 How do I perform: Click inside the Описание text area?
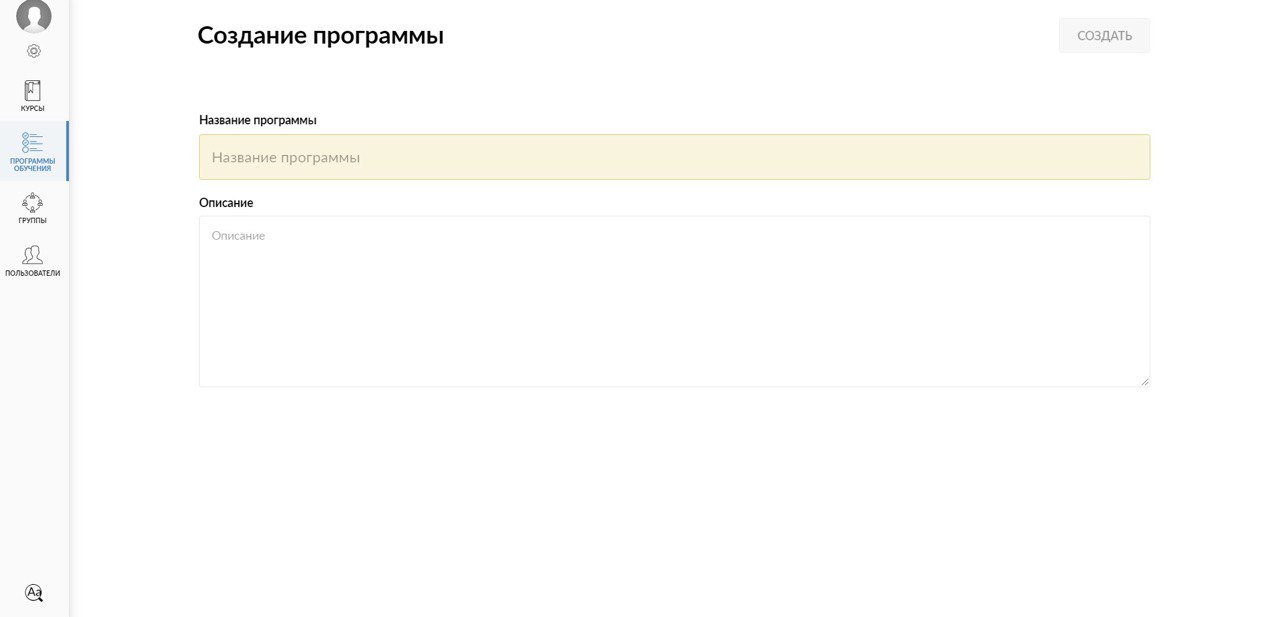tap(674, 301)
